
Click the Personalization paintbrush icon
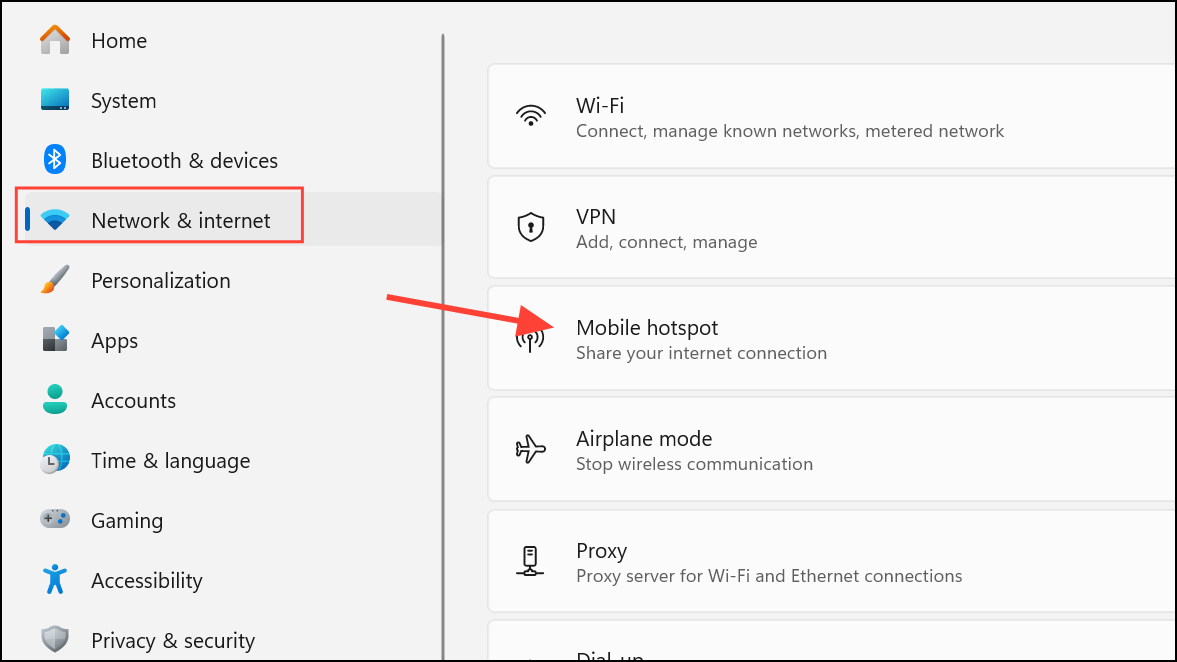tap(55, 280)
